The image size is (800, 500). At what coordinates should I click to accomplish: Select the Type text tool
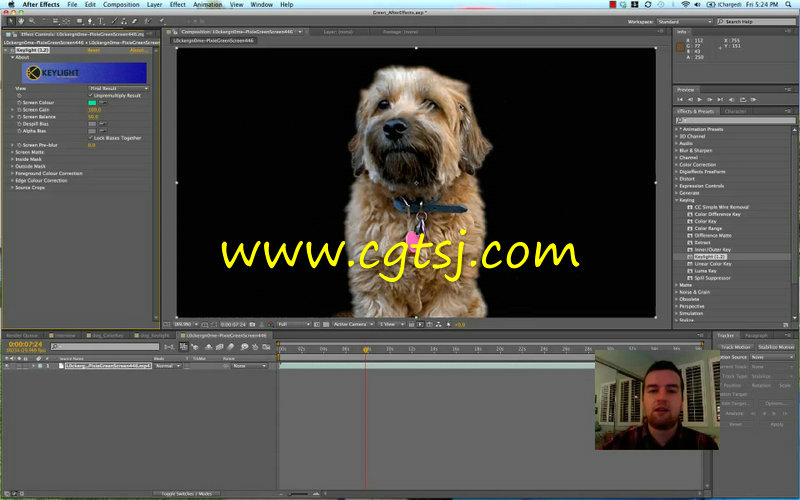[101, 21]
